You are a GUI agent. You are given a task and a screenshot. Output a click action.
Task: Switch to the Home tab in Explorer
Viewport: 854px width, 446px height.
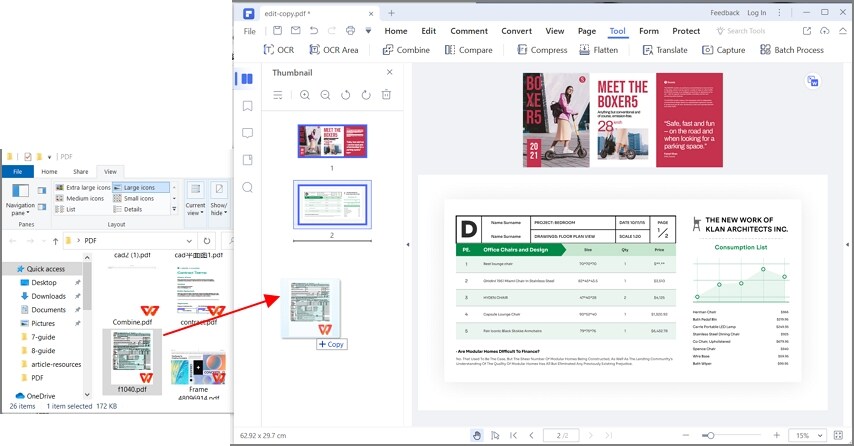(49, 172)
